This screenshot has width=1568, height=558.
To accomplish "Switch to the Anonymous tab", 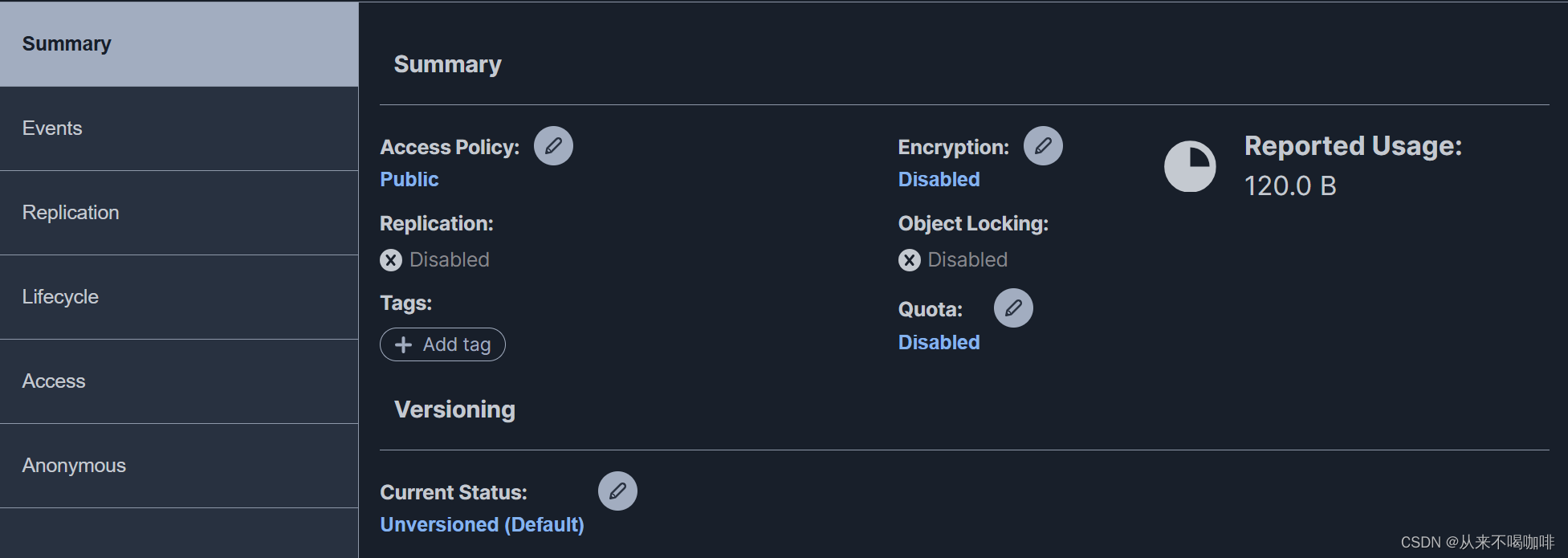I will point(179,466).
